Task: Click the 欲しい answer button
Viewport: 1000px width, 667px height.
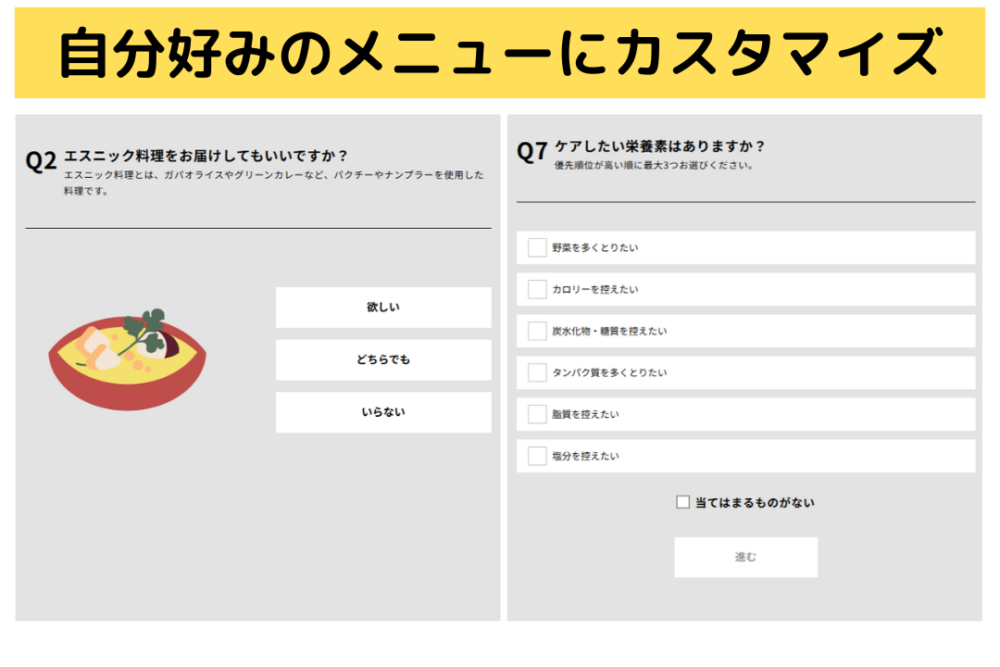Action: (382, 307)
